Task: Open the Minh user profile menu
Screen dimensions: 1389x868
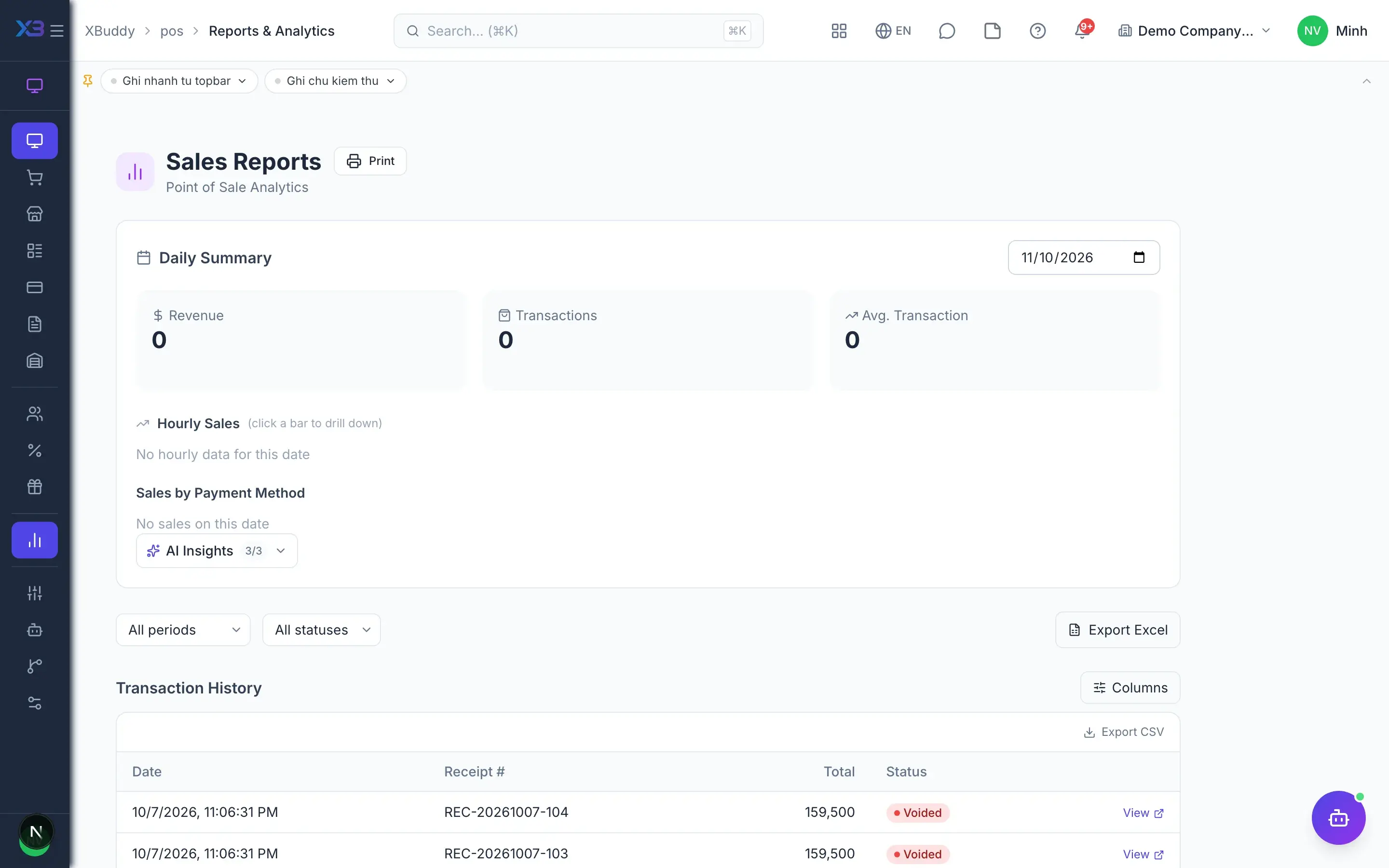Action: click(1333, 31)
